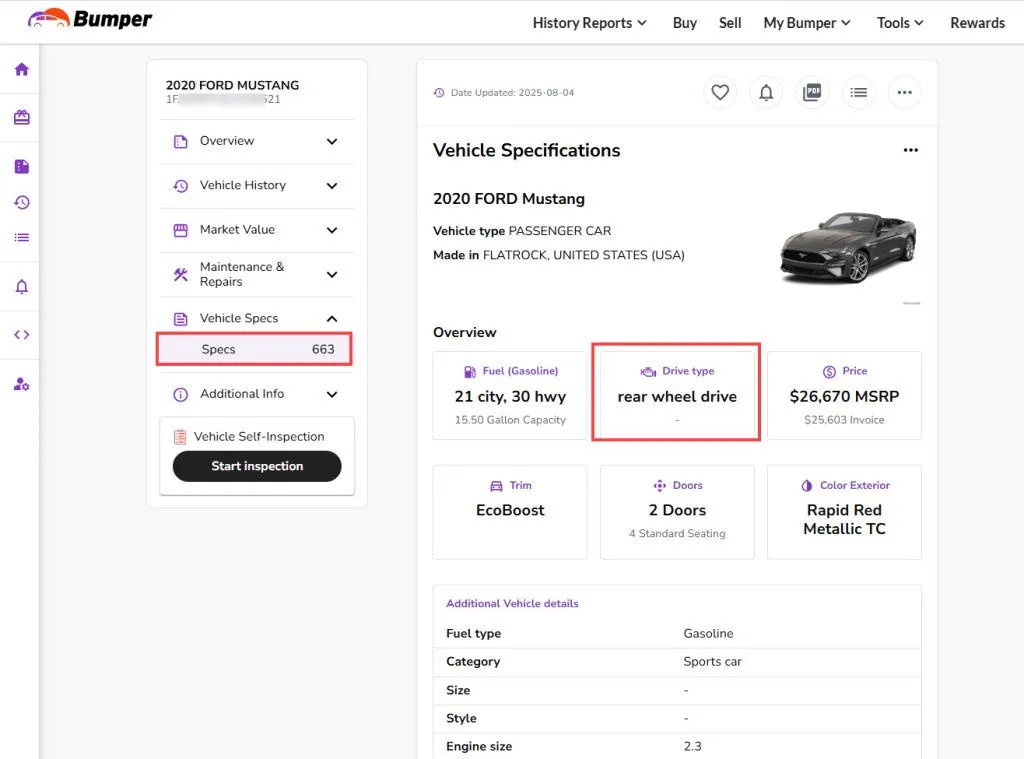Click the Additional Vehicle details heading
This screenshot has width=1024, height=759.
512,604
